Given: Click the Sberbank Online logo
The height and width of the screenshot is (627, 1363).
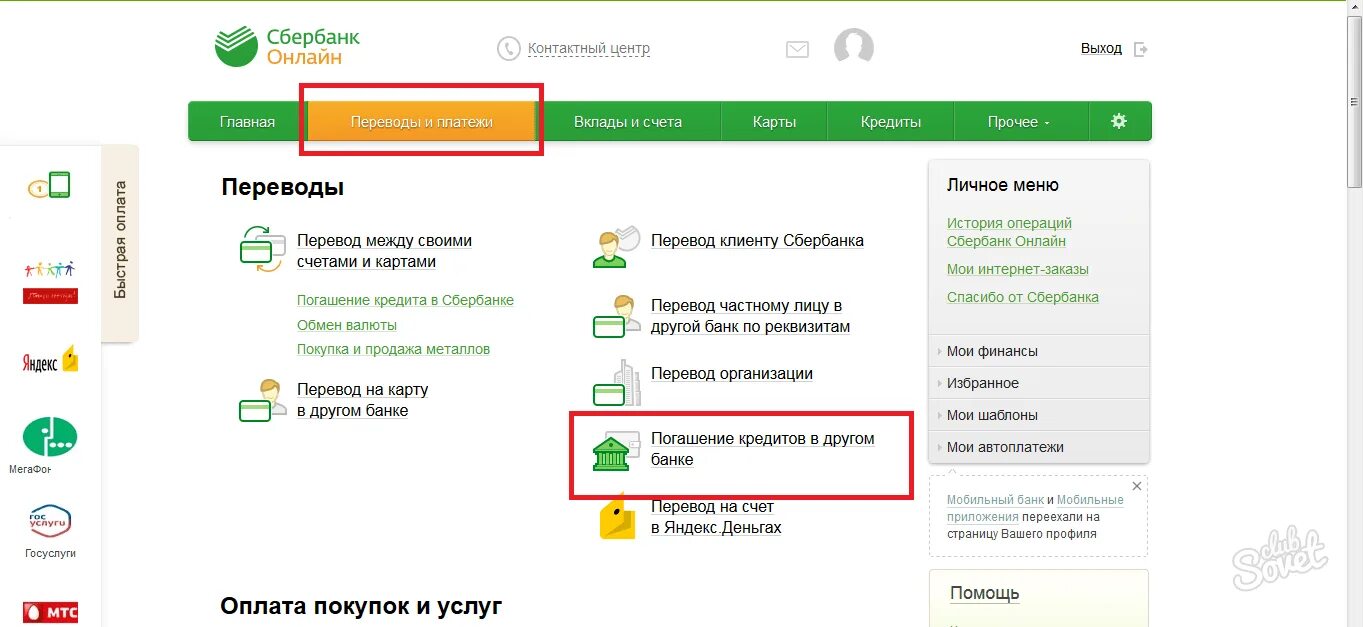Looking at the screenshot, I should pos(287,46).
